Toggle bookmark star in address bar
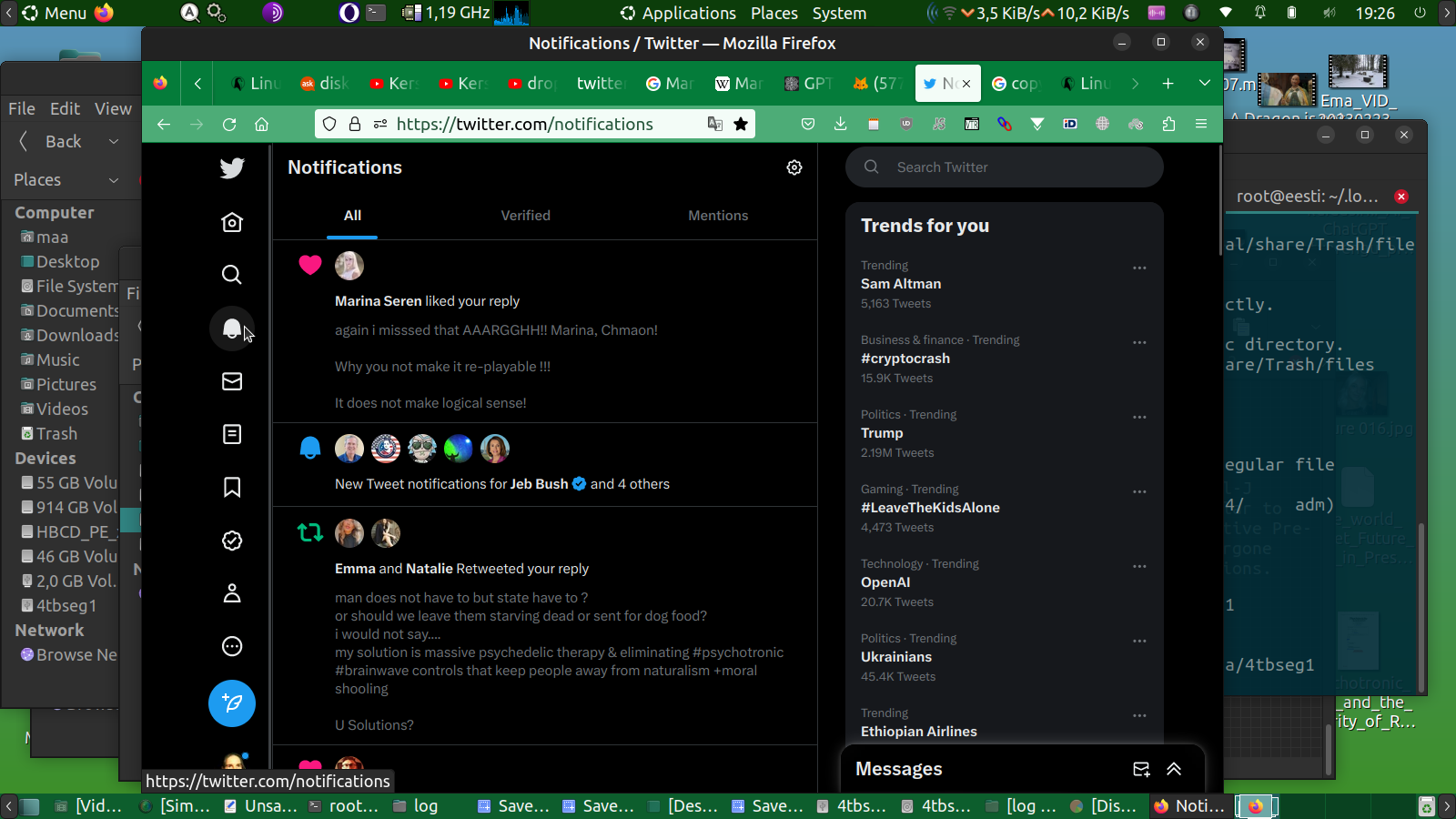The height and width of the screenshot is (819, 1456). (741, 124)
